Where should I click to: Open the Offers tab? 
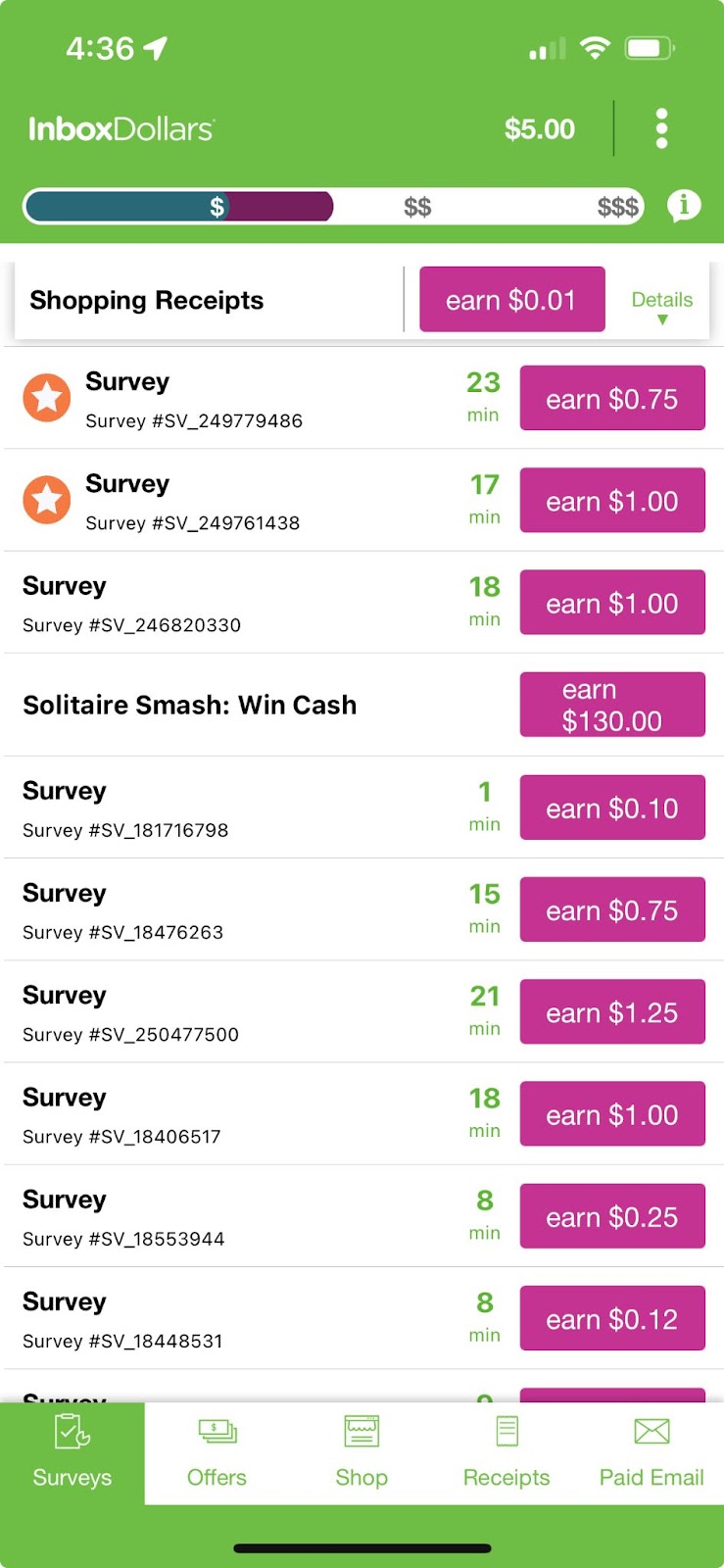point(217,1452)
